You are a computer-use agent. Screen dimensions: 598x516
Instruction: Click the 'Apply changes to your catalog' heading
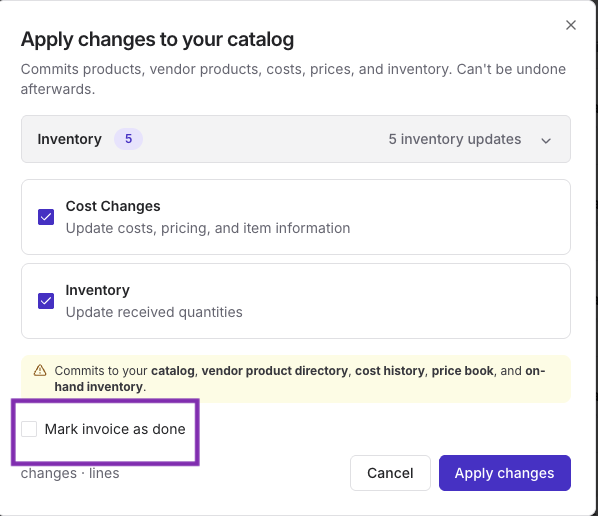(x=158, y=39)
